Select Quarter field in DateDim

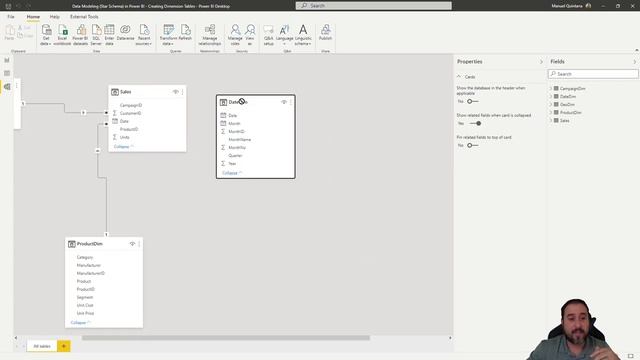[x=235, y=156]
